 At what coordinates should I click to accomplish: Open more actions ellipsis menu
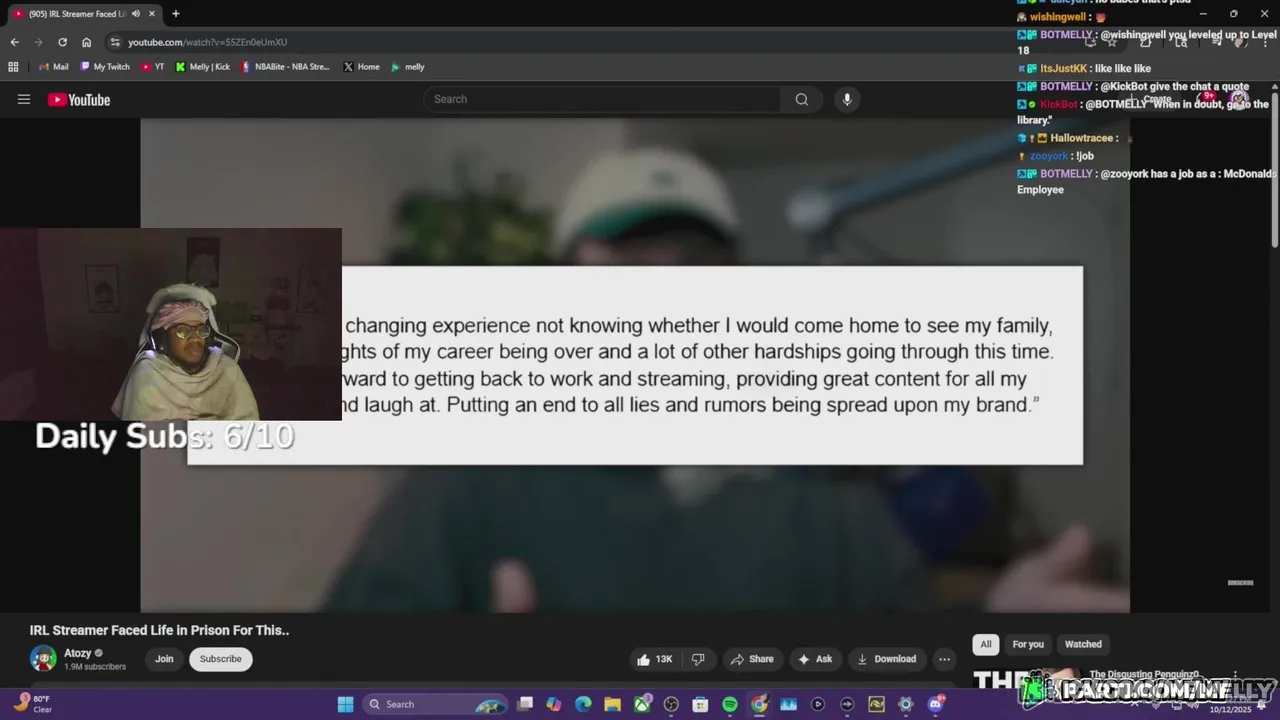(944, 659)
